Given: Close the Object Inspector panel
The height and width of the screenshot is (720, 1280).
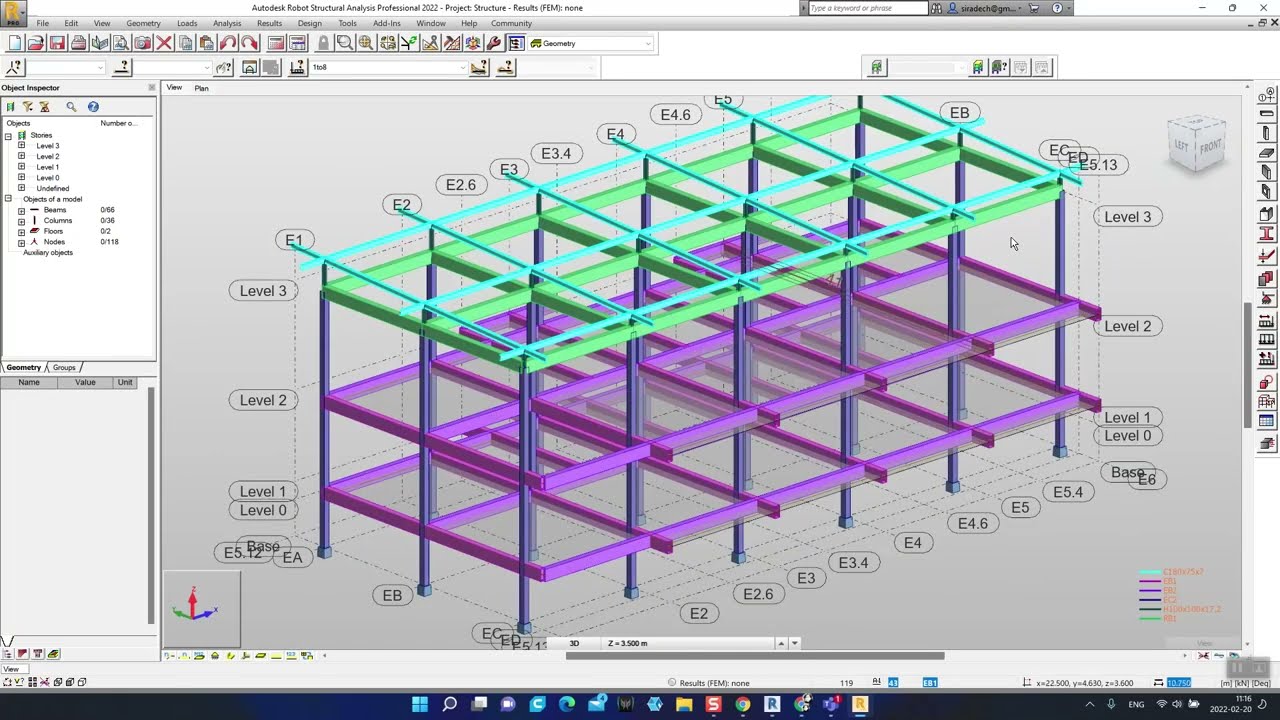Looking at the screenshot, I should (x=152, y=88).
